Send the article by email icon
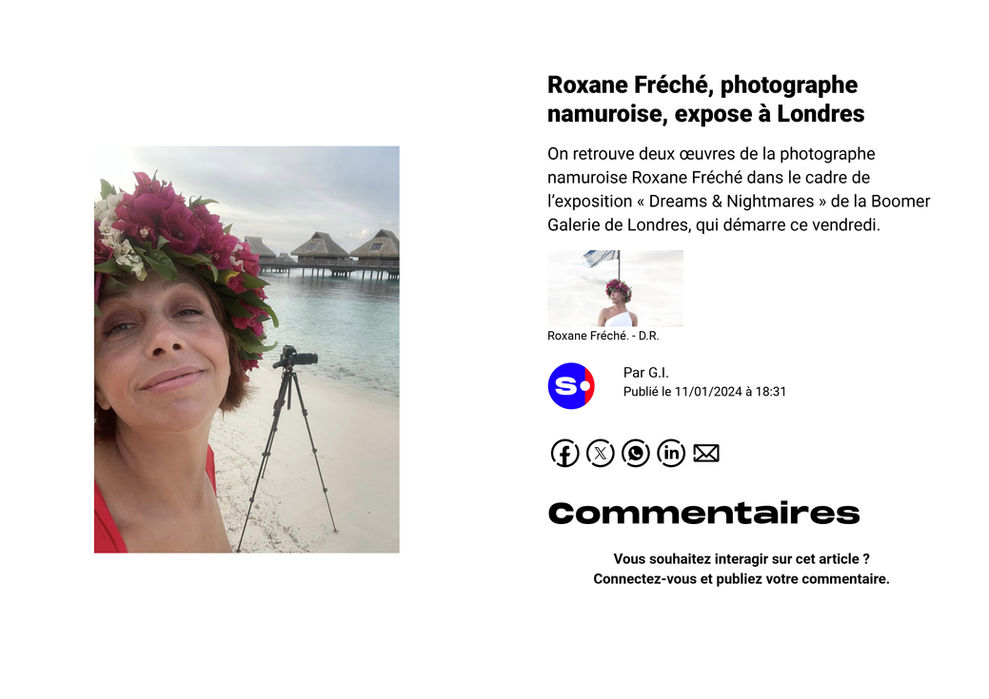989x699 pixels. tap(706, 453)
